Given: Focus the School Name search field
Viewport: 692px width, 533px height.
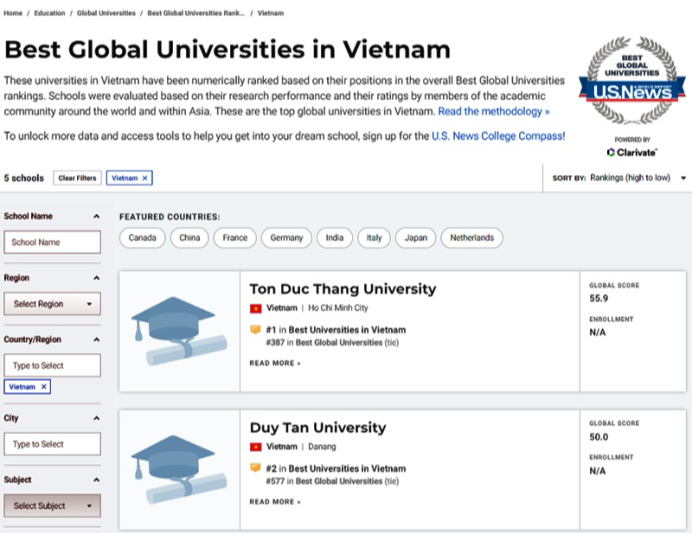Looking at the screenshot, I should click(x=52, y=242).
